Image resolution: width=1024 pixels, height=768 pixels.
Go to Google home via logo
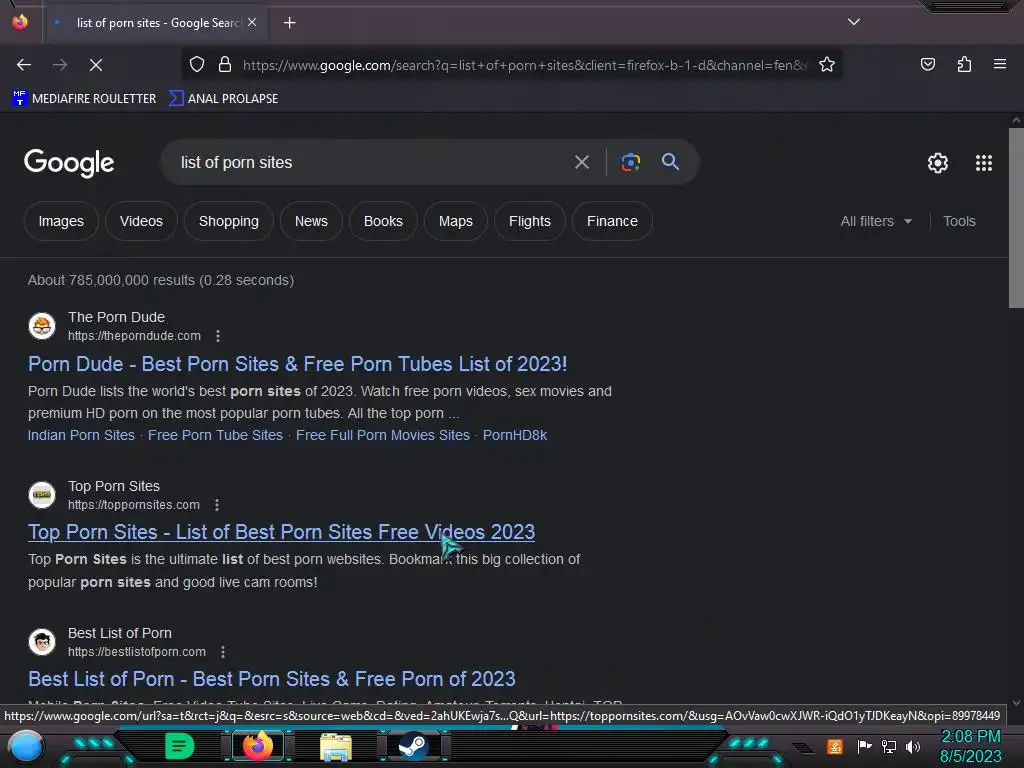pyautogui.click(x=69, y=163)
